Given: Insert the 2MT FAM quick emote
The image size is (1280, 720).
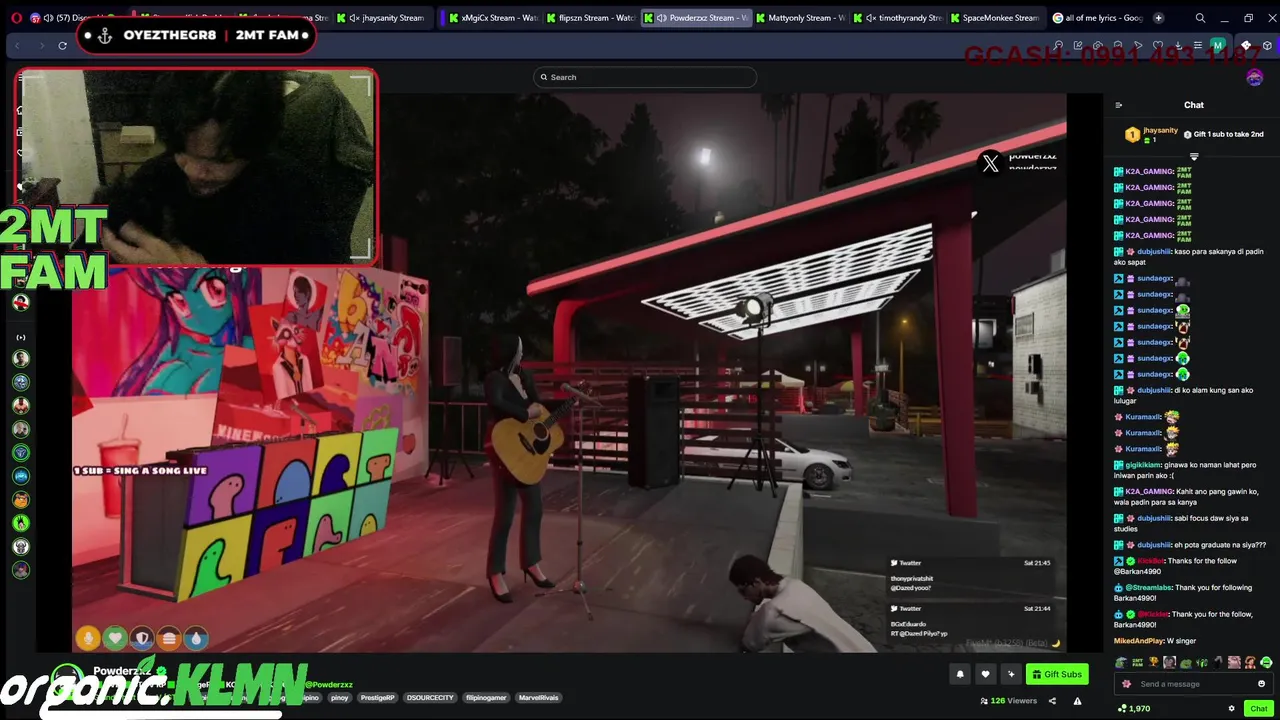Looking at the screenshot, I should [1137, 662].
